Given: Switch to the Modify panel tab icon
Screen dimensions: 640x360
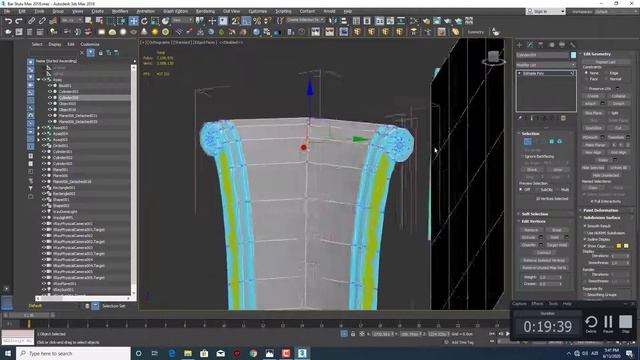Looking at the screenshot, I should (x=530, y=44).
